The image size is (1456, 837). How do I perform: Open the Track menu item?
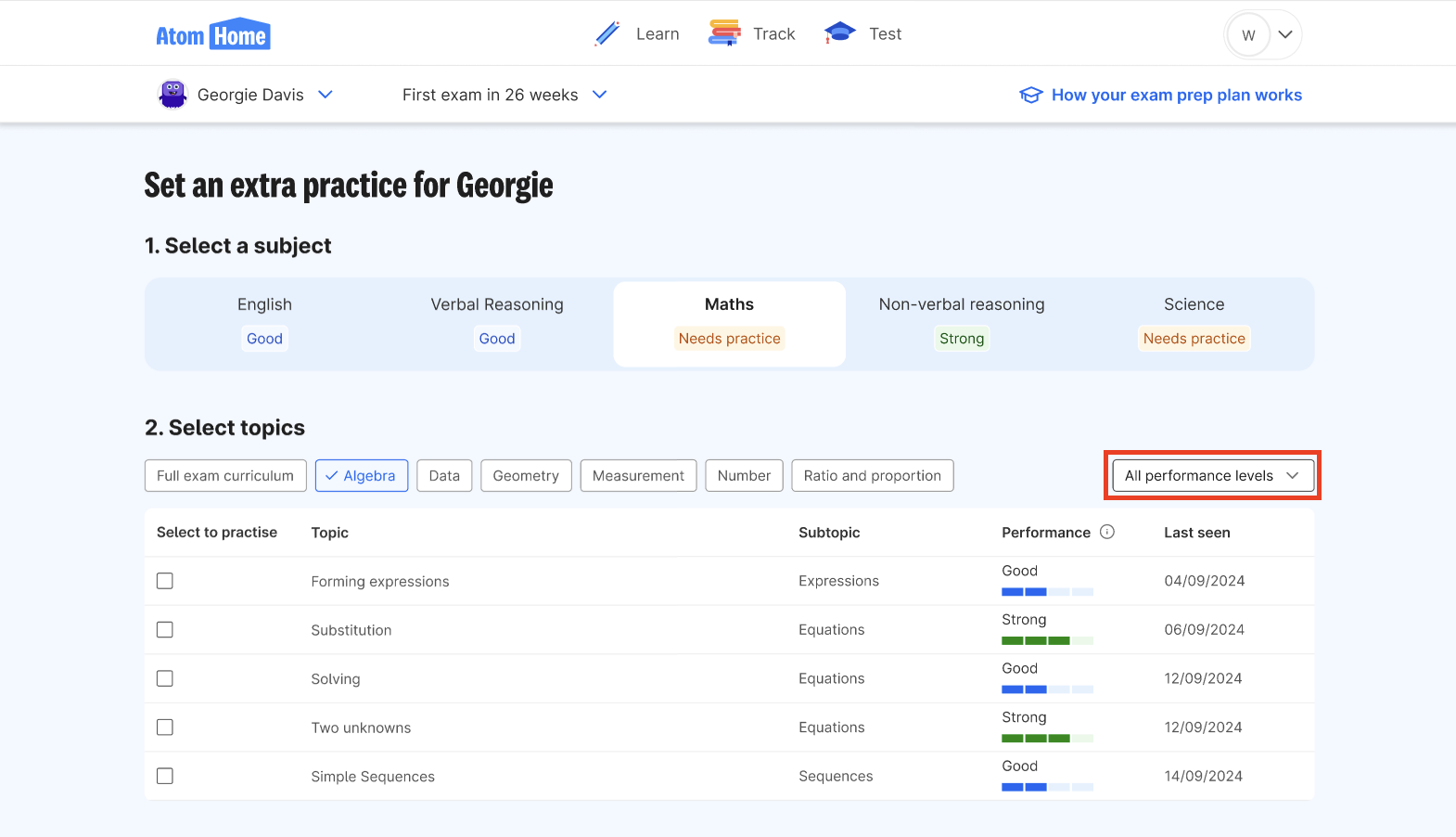click(774, 34)
